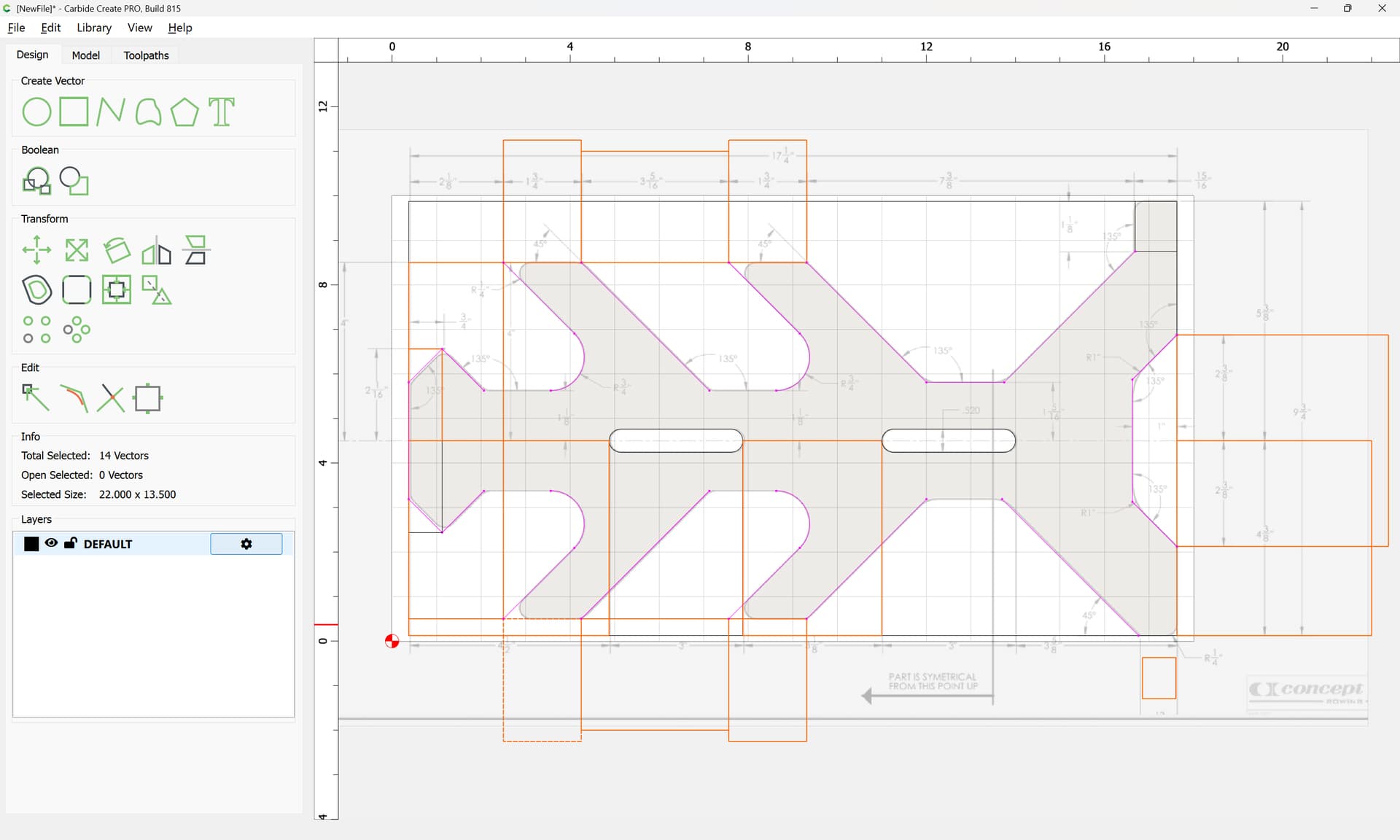Select the Curve vector tool
This screenshot has width=1400, height=840.
pos(148,112)
